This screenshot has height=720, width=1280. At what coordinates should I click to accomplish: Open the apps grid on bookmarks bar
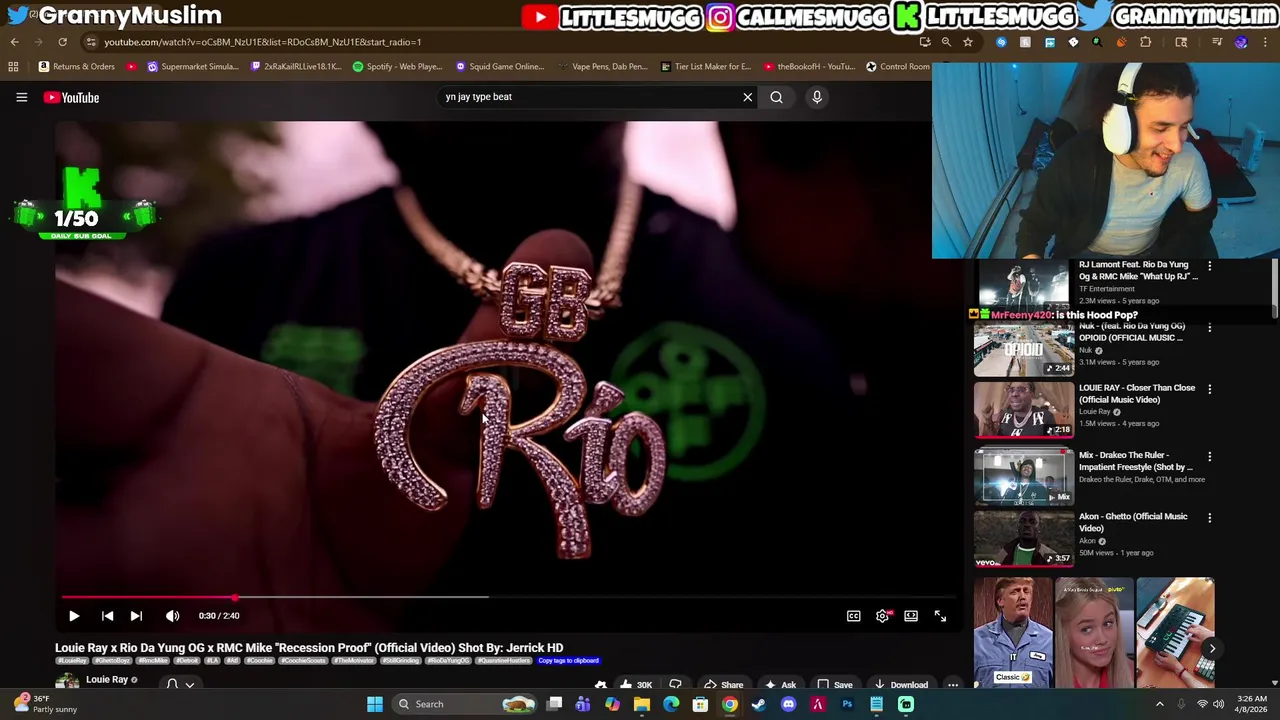click(13, 67)
